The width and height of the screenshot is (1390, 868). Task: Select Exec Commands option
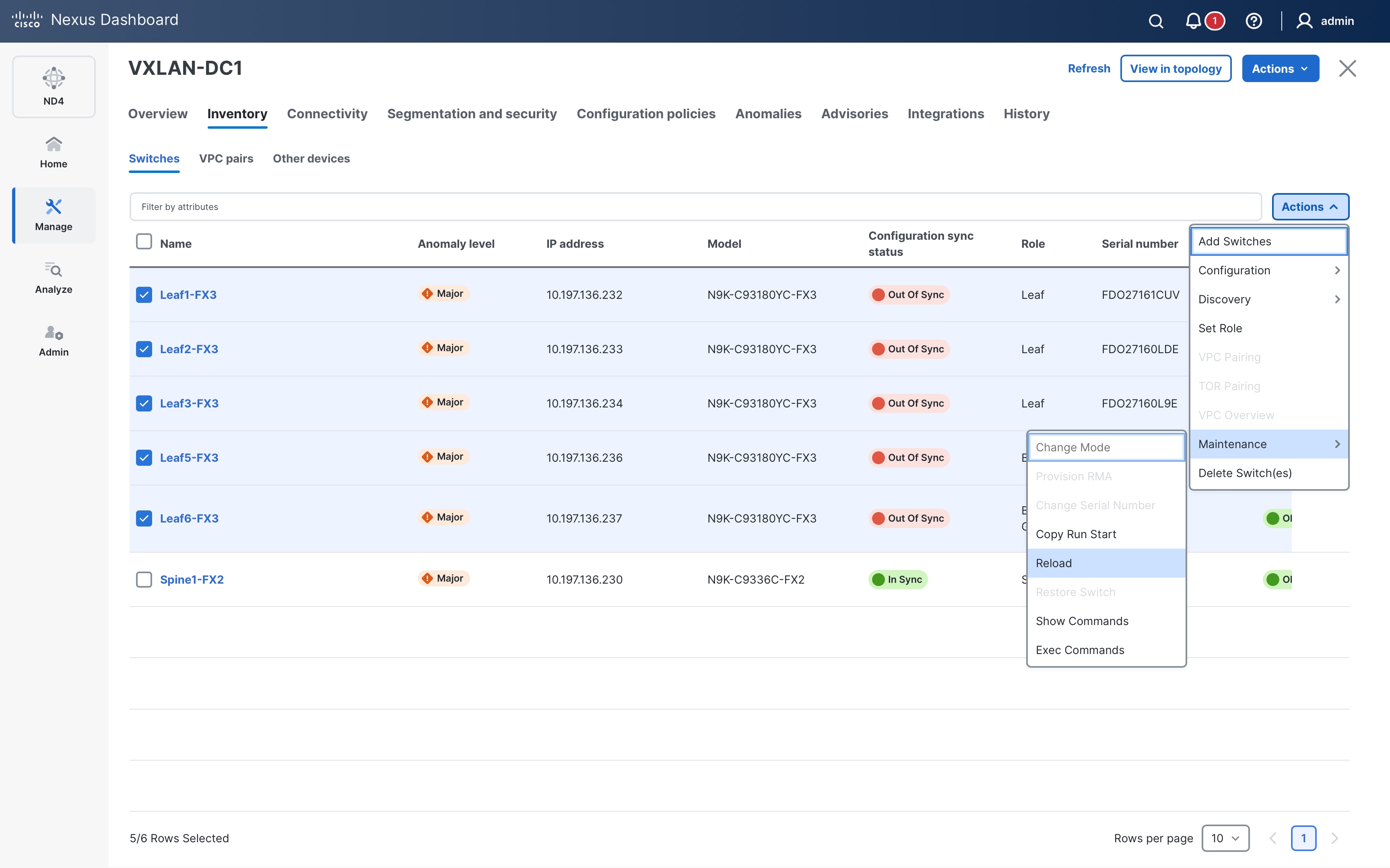1106,650
